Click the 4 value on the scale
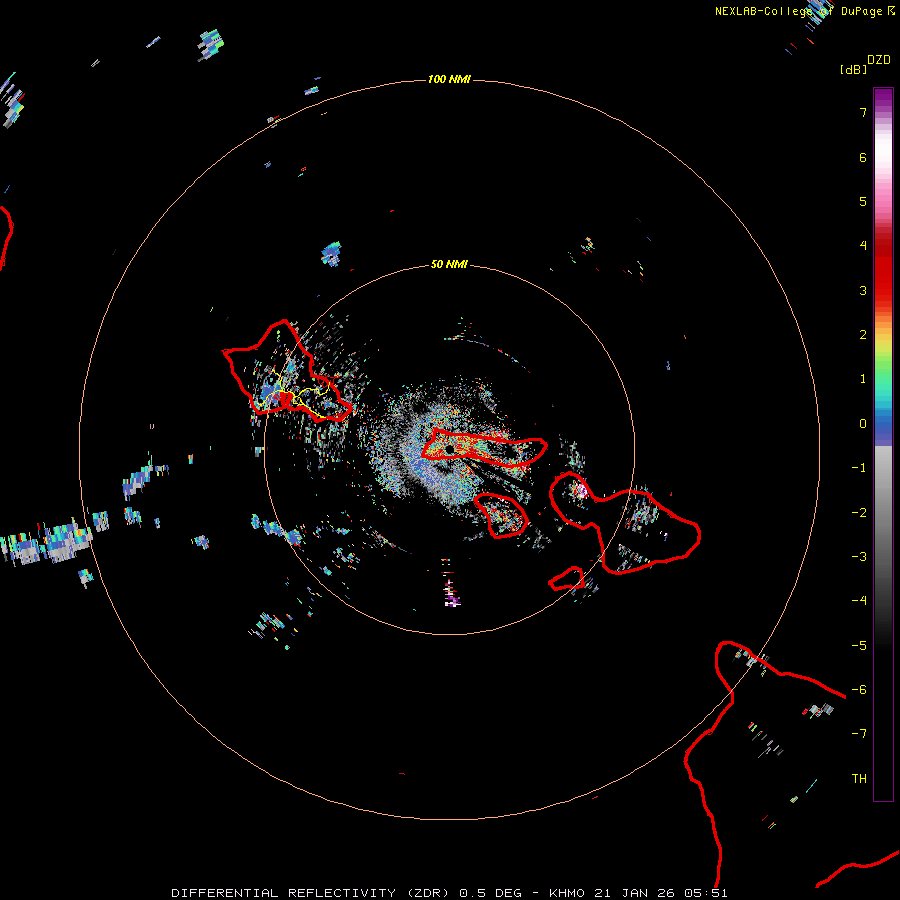The width and height of the screenshot is (900, 900). click(863, 246)
